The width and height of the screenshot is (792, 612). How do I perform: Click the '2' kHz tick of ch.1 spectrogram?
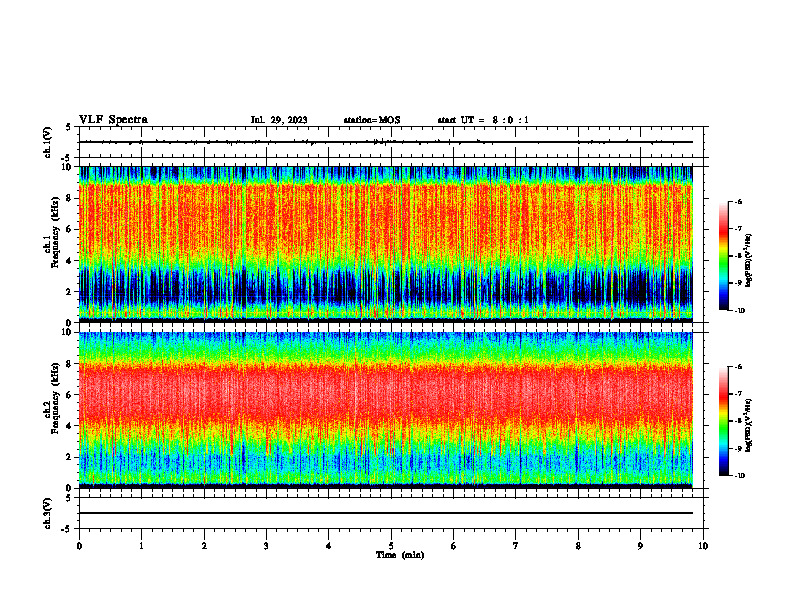[x=69, y=292]
